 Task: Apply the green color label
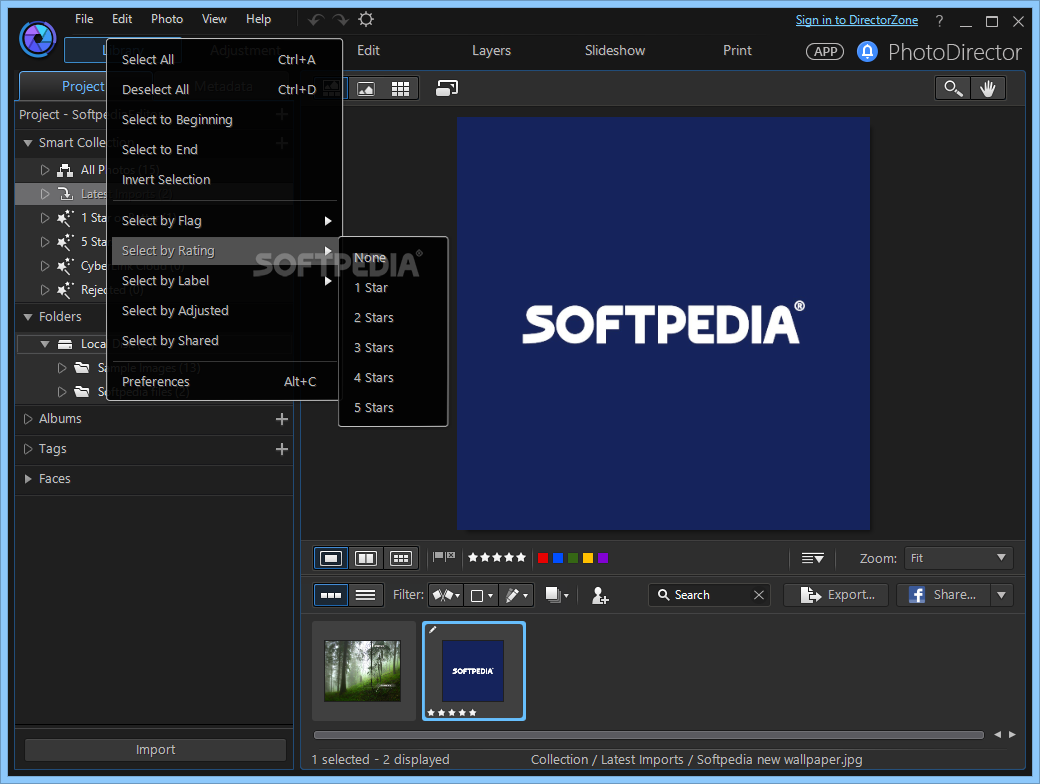tap(573, 558)
